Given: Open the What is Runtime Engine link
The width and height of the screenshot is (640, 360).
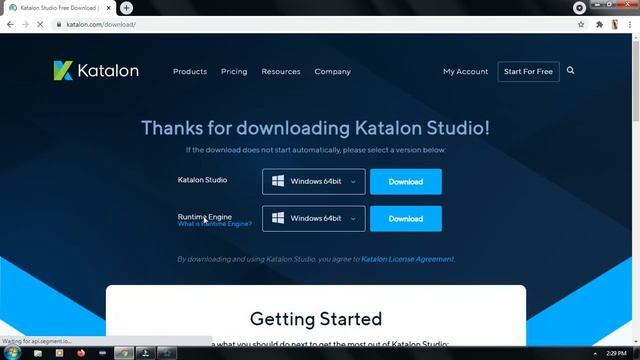Looking at the screenshot, I should pyautogui.click(x=215, y=224).
